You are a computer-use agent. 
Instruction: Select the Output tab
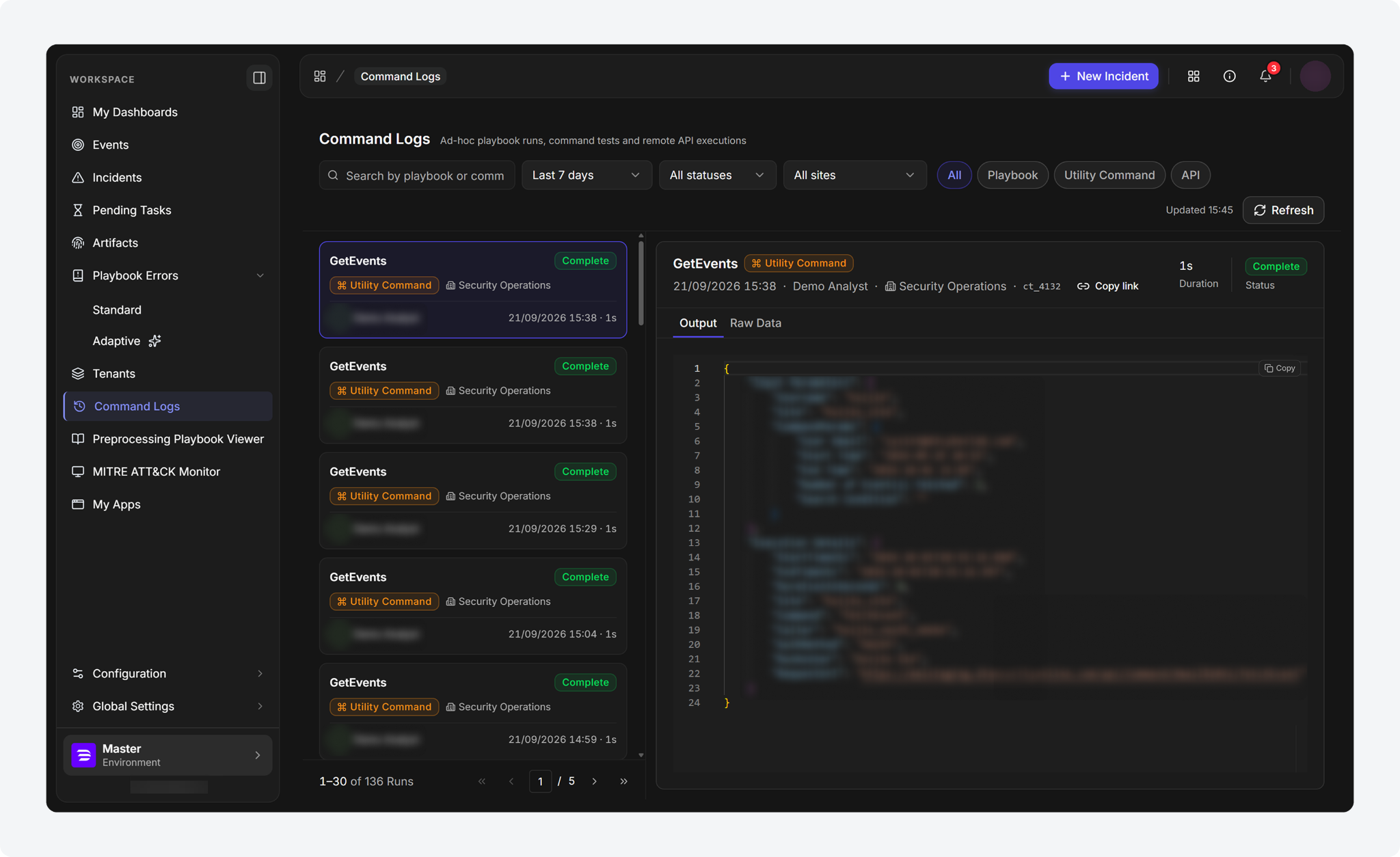698,323
